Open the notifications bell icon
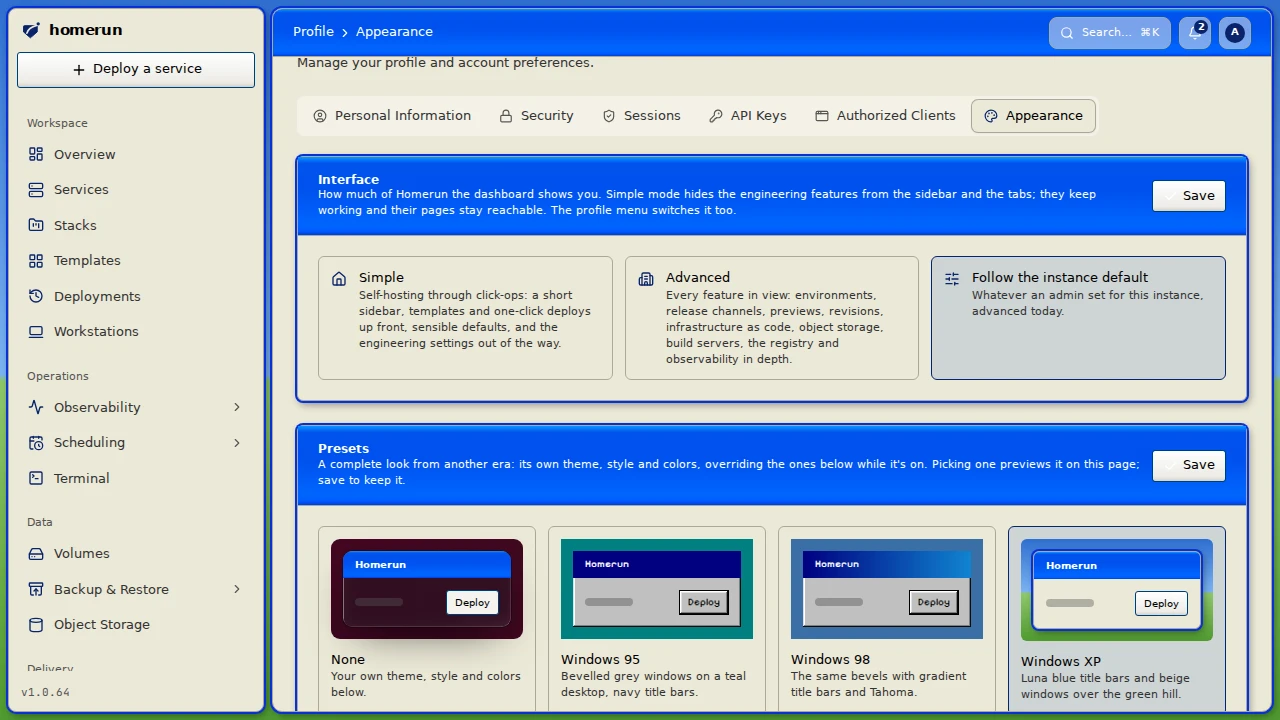 point(1194,32)
